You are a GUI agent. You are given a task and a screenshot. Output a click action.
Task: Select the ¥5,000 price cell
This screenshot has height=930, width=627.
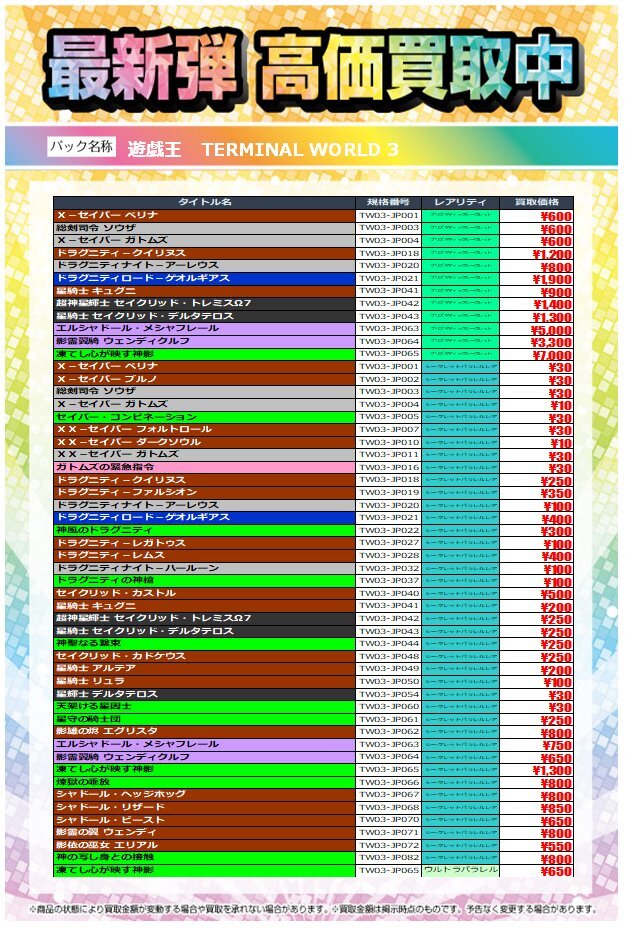click(537, 329)
